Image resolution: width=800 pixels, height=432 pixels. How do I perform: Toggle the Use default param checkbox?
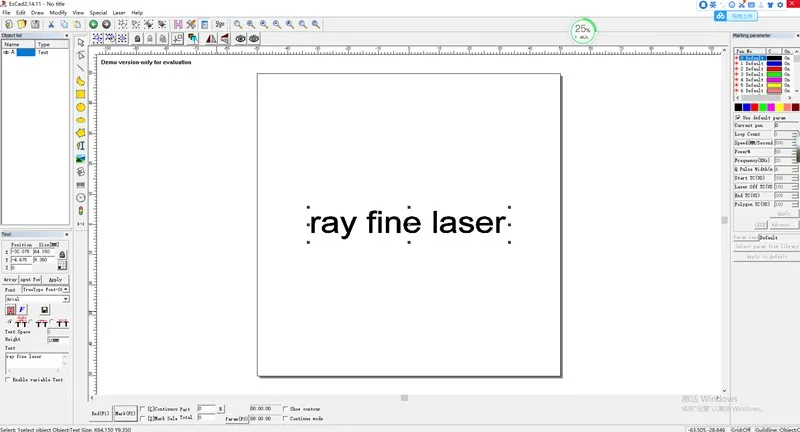point(738,117)
